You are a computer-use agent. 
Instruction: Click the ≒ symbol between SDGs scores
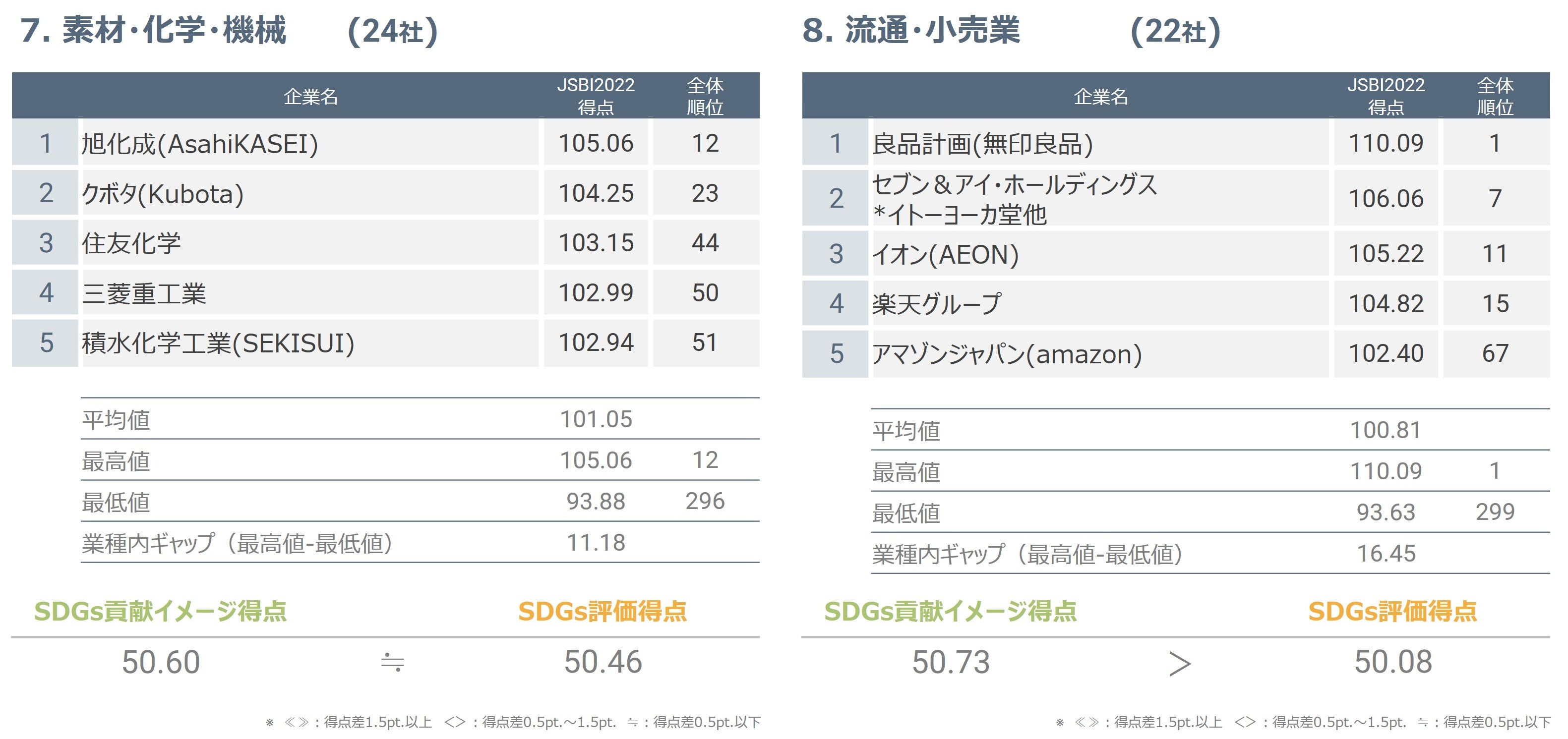392,662
